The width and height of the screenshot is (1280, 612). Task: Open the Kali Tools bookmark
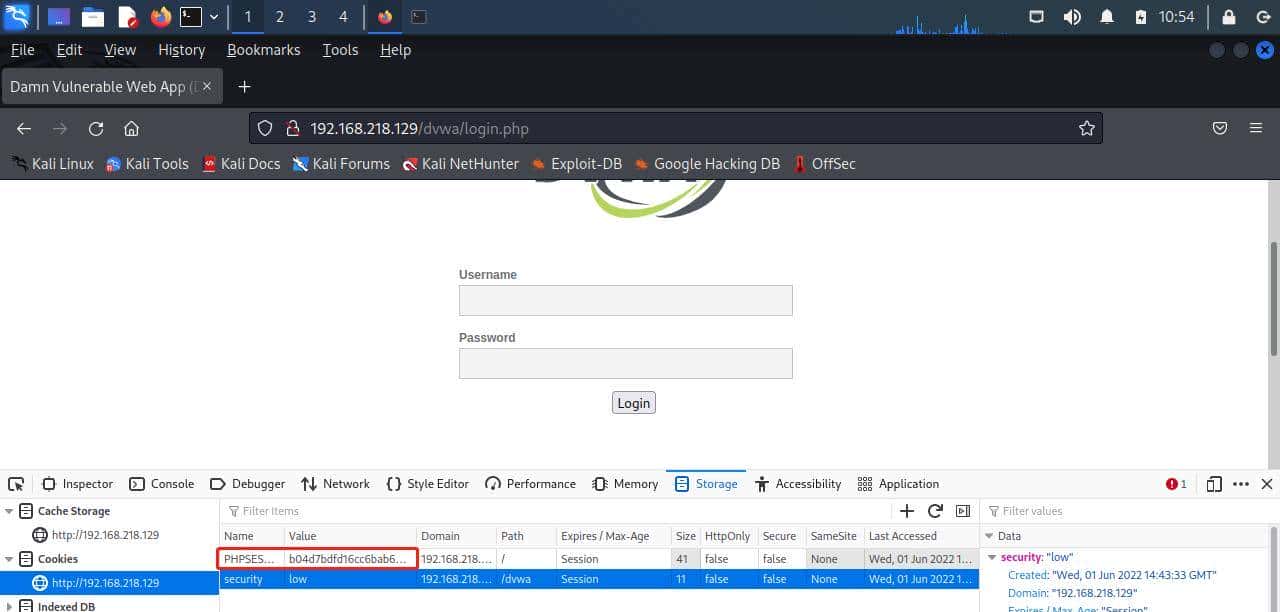(x=147, y=164)
